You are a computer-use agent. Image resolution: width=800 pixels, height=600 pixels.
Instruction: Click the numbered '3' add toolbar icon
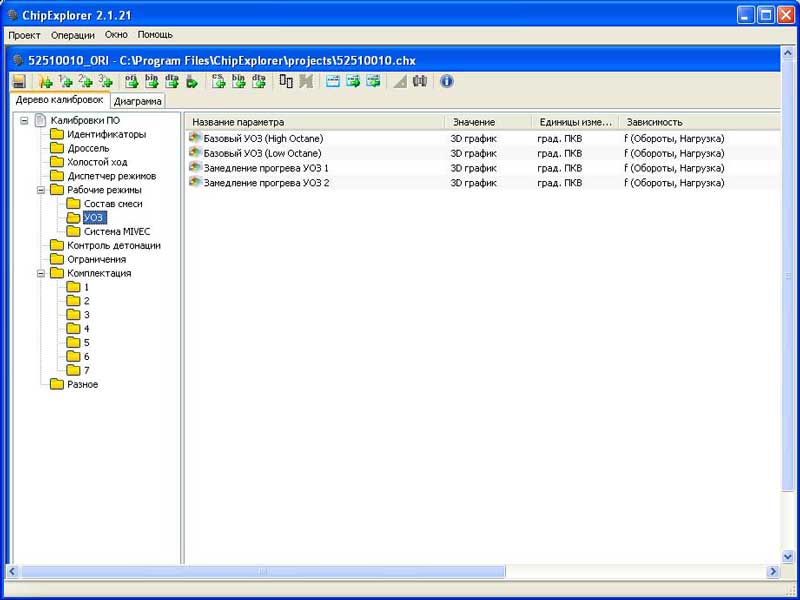point(105,81)
